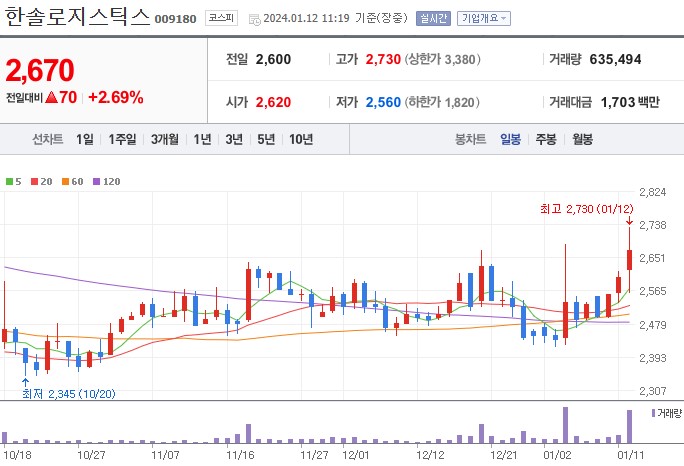Click the green 5-day moving average swatch
The image size is (684, 466).
point(9,182)
